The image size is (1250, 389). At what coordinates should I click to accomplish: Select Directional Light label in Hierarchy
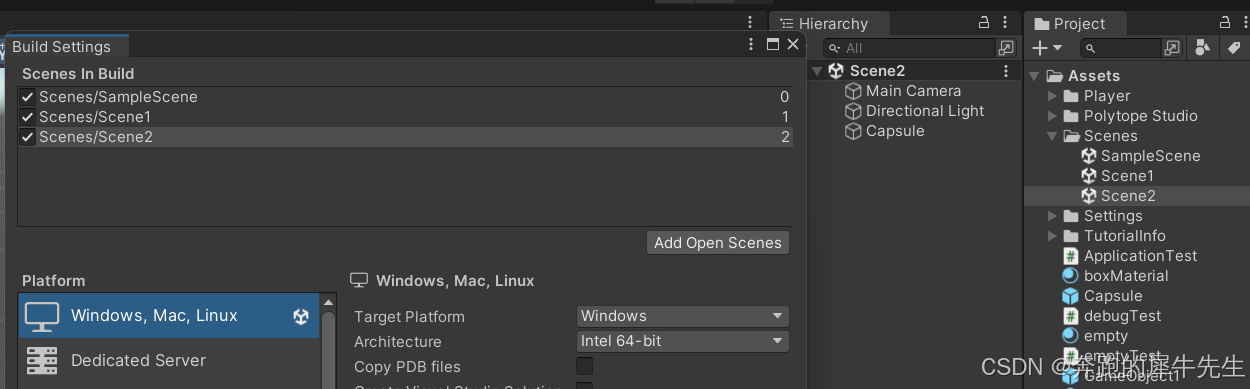coord(925,111)
